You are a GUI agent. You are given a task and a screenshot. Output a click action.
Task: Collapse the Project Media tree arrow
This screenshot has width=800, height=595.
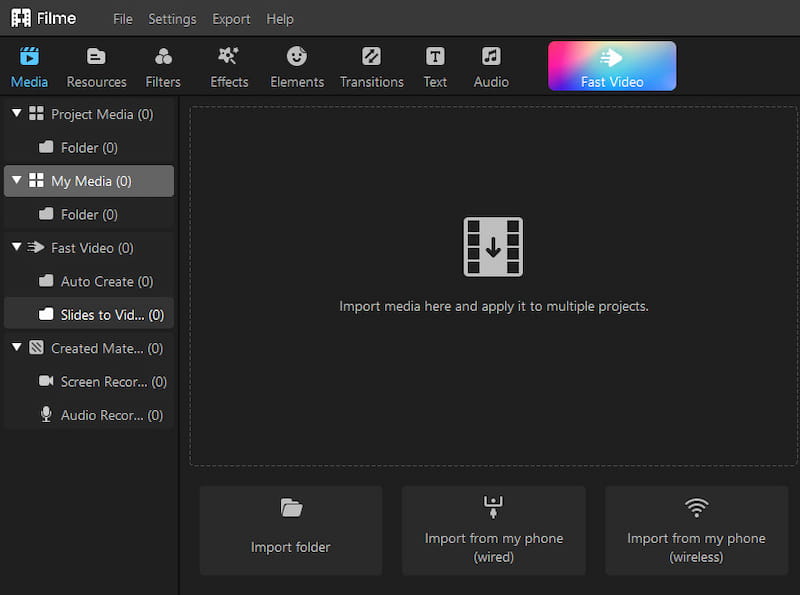coord(17,114)
